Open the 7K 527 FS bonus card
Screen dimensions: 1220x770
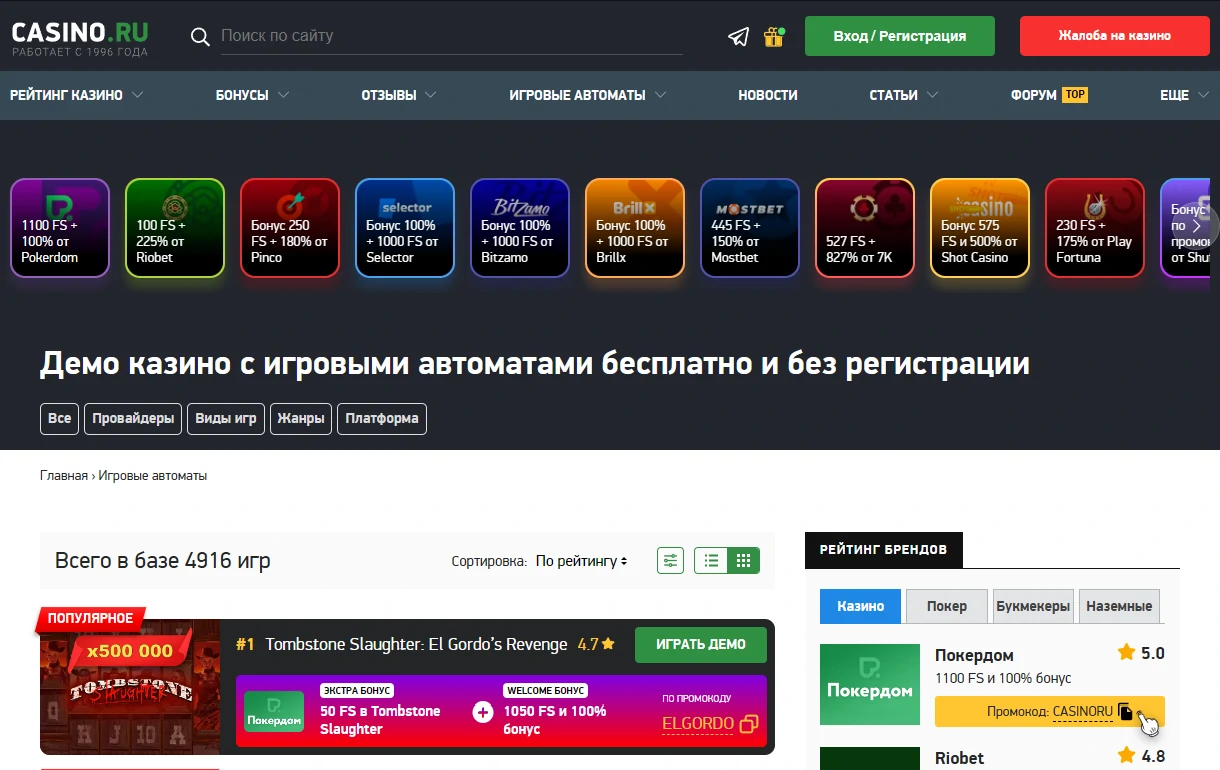pyautogui.click(x=865, y=228)
